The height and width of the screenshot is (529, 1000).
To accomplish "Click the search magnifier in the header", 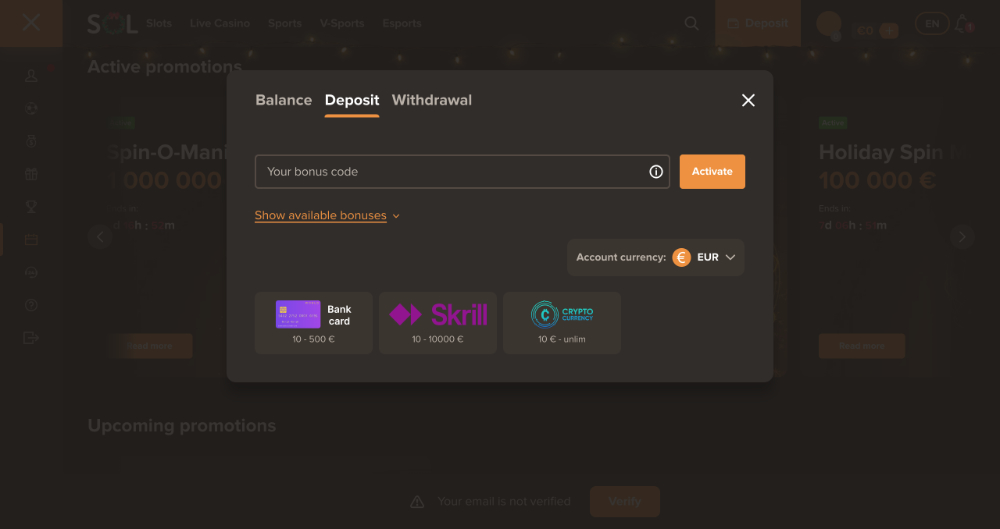I will tap(691, 23).
